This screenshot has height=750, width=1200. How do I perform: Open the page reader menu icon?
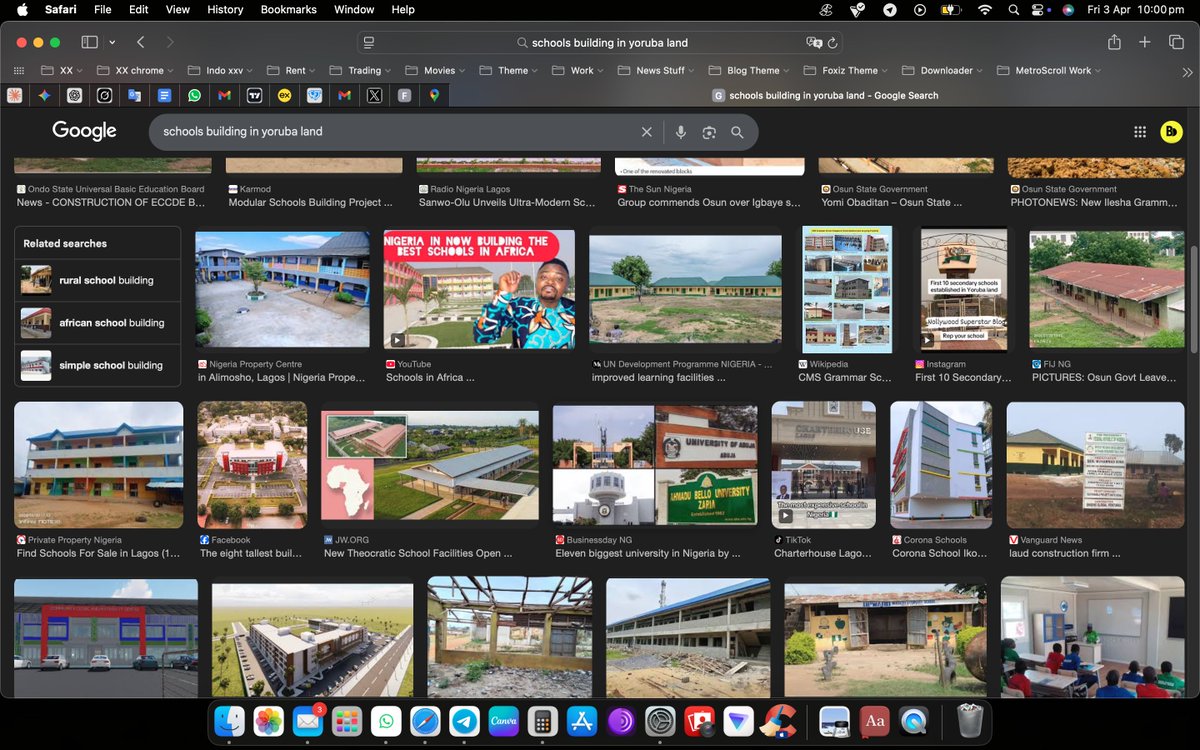(369, 43)
